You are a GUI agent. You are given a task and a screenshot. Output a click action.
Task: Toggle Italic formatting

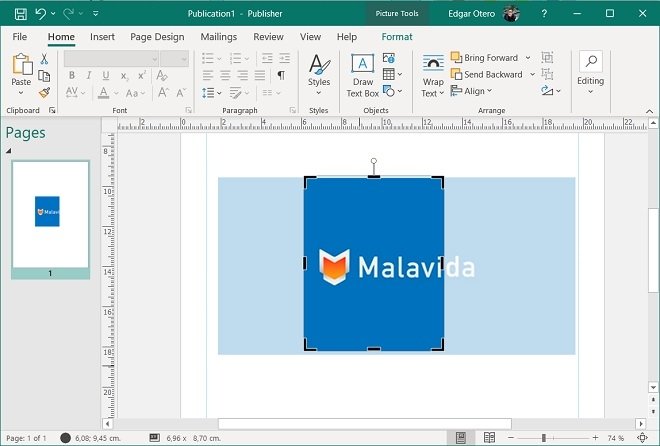[89, 75]
